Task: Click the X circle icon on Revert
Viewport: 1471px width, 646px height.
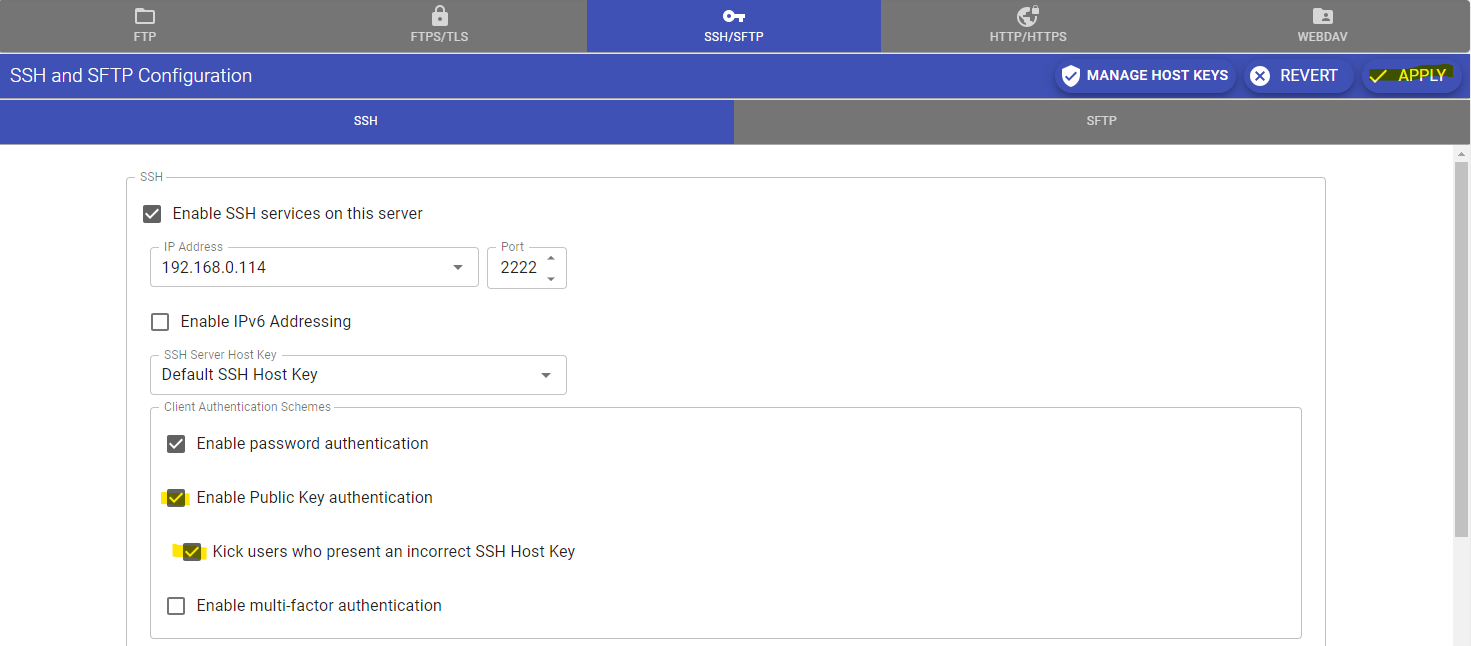Action: pyautogui.click(x=1262, y=75)
